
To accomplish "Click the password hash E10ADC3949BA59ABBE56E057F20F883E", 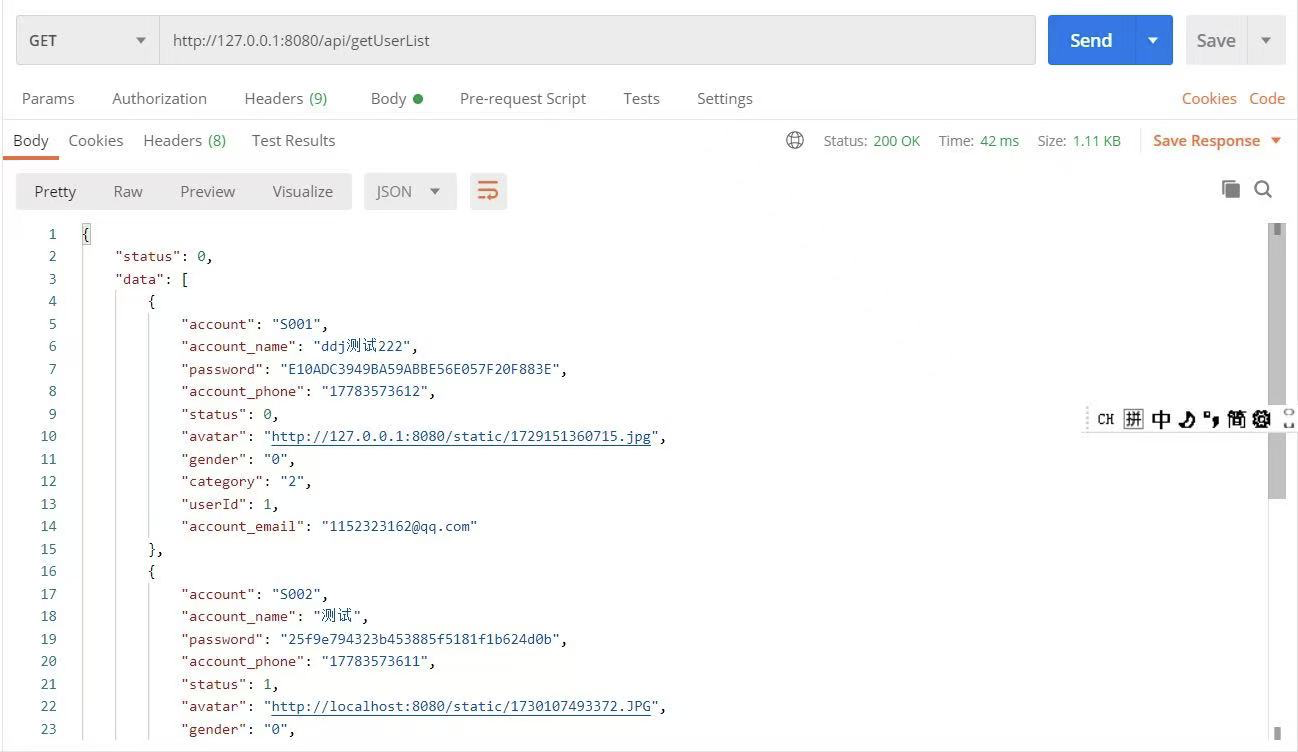I will [419, 369].
